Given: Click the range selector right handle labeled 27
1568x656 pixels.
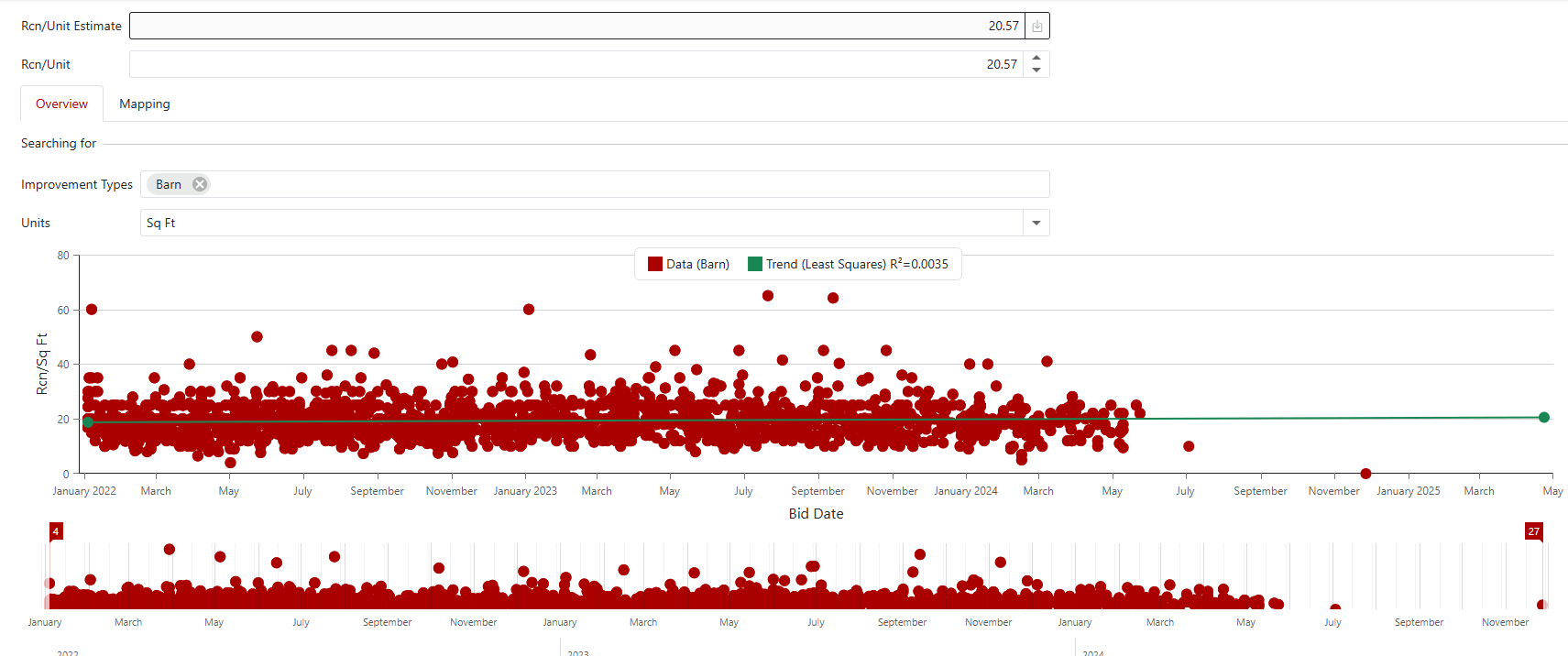Looking at the screenshot, I should pos(1533,531).
